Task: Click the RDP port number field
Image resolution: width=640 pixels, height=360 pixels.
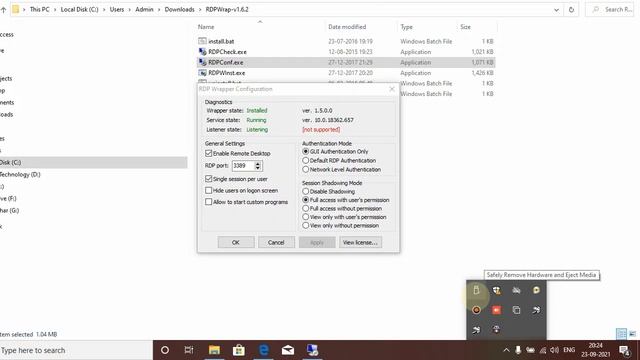Action: pyautogui.click(x=243, y=166)
